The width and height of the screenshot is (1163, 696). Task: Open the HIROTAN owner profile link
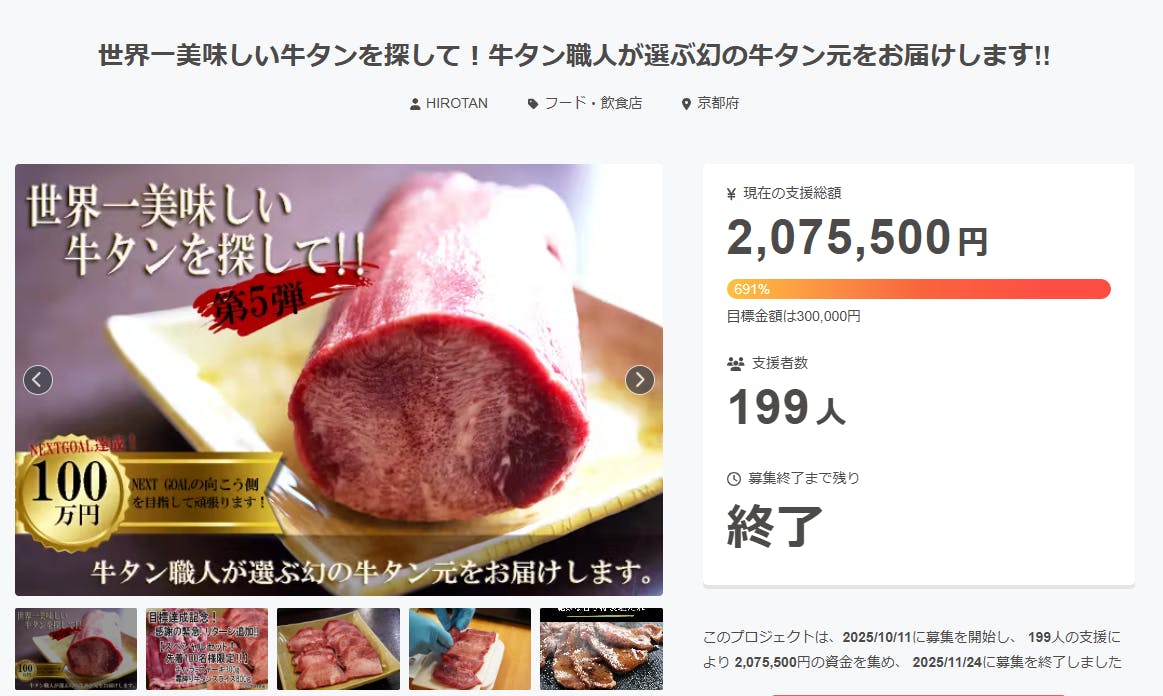pos(457,103)
